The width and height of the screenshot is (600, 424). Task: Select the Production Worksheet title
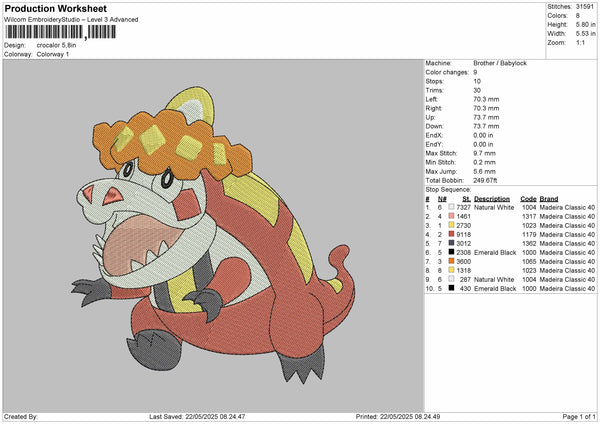tap(56, 8)
